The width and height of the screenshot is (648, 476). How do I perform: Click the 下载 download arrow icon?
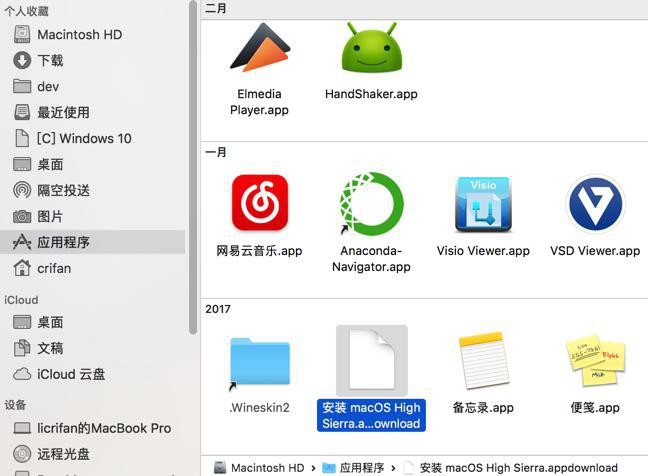click(22, 60)
